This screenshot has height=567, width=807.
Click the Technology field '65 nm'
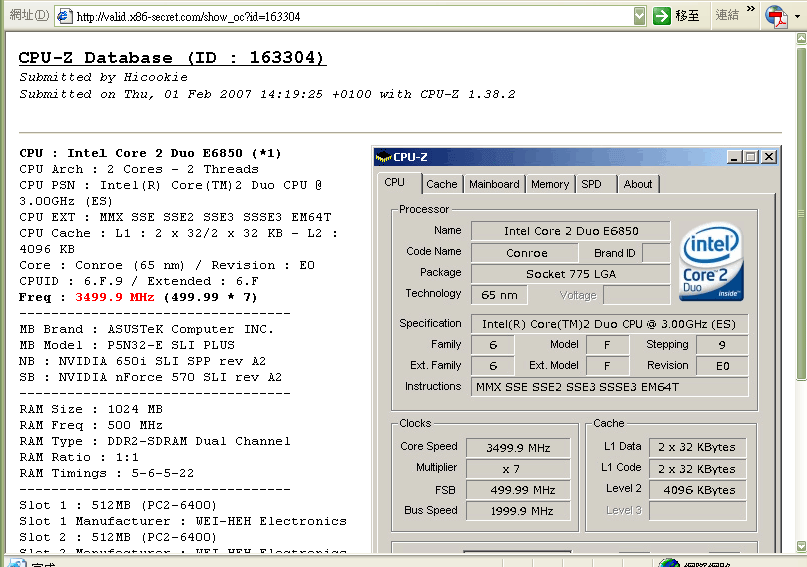[x=499, y=295]
